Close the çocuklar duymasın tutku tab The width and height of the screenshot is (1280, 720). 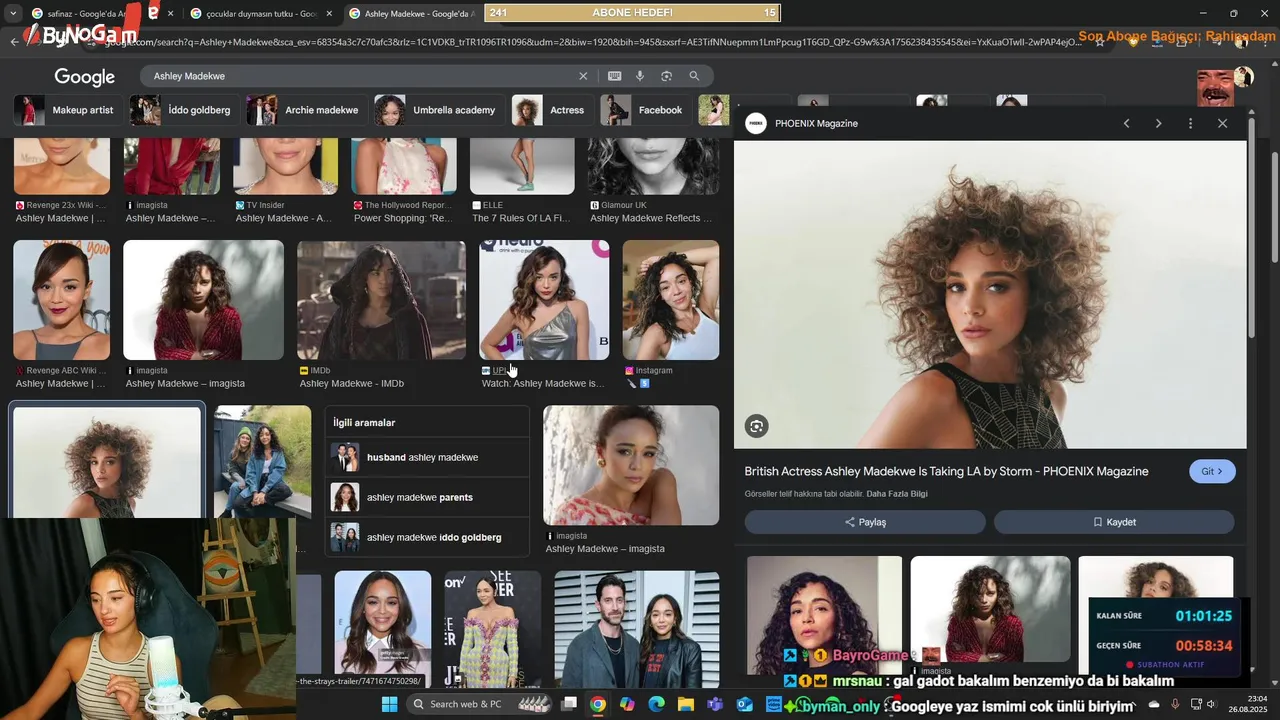pyautogui.click(x=329, y=13)
